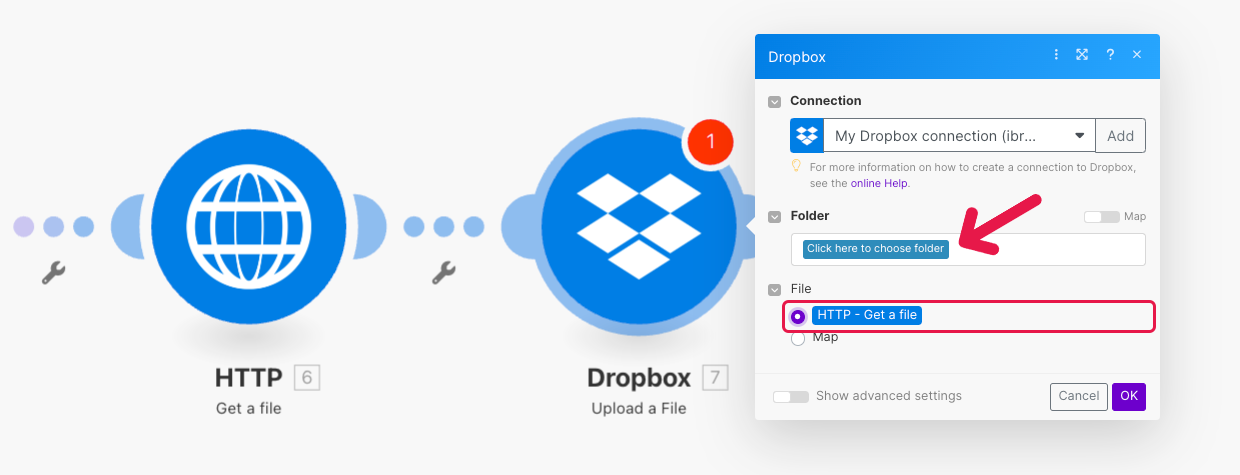1240x475 pixels.
Task: Open the Dropbox module circle
Action: click(638, 225)
